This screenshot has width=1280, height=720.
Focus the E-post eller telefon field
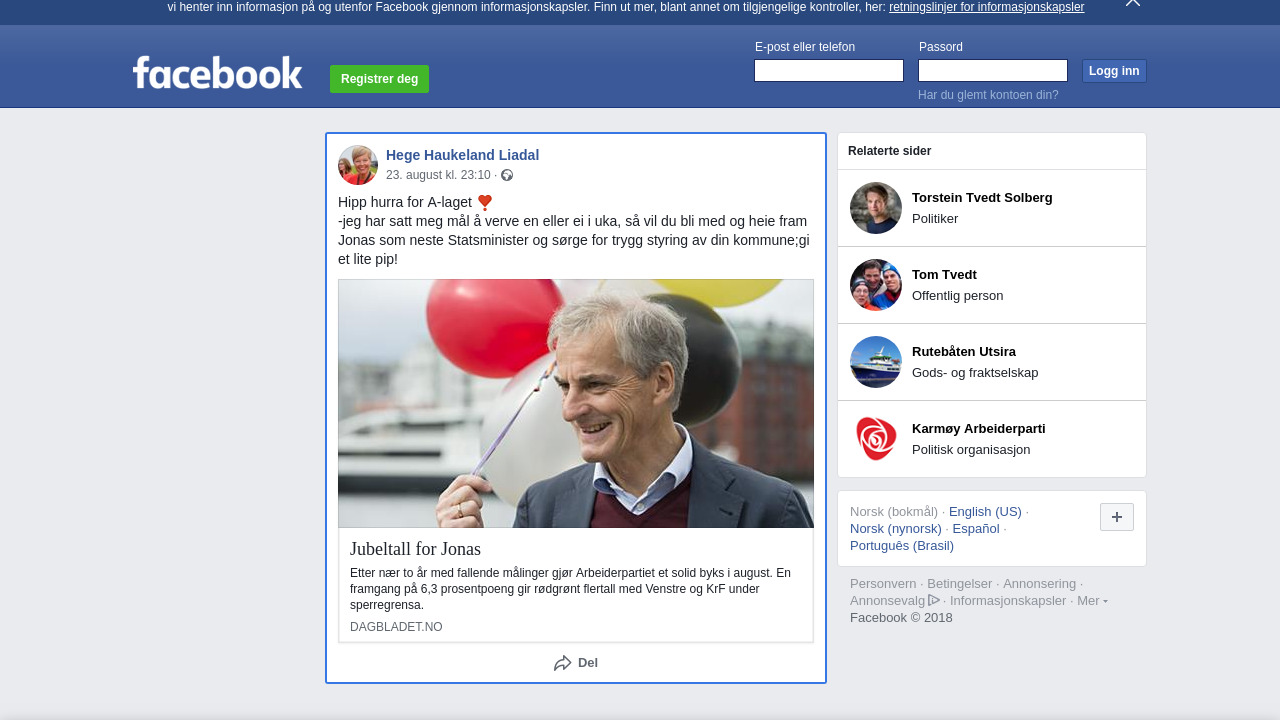[829, 71]
